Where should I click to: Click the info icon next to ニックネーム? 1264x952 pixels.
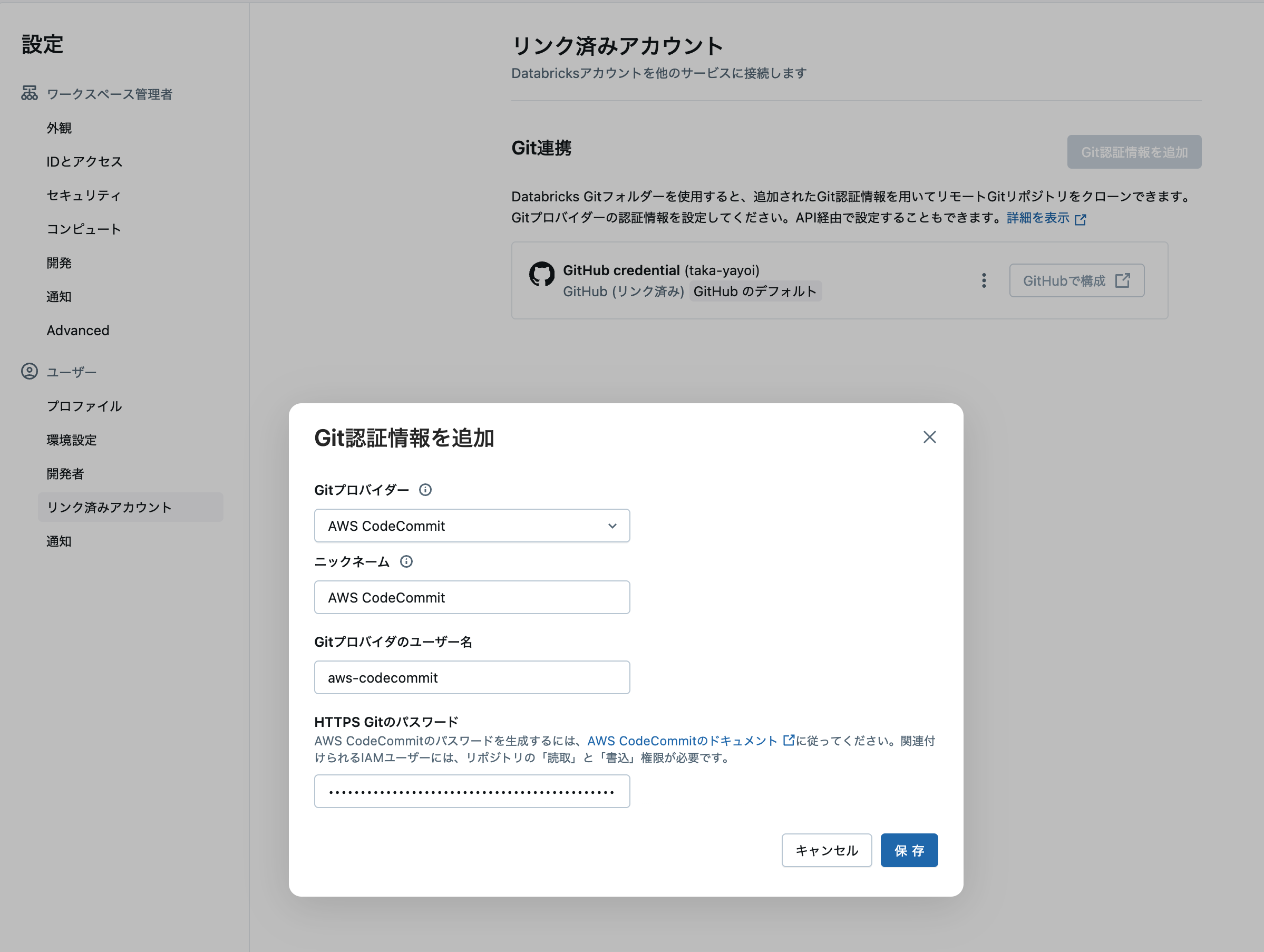click(x=407, y=562)
